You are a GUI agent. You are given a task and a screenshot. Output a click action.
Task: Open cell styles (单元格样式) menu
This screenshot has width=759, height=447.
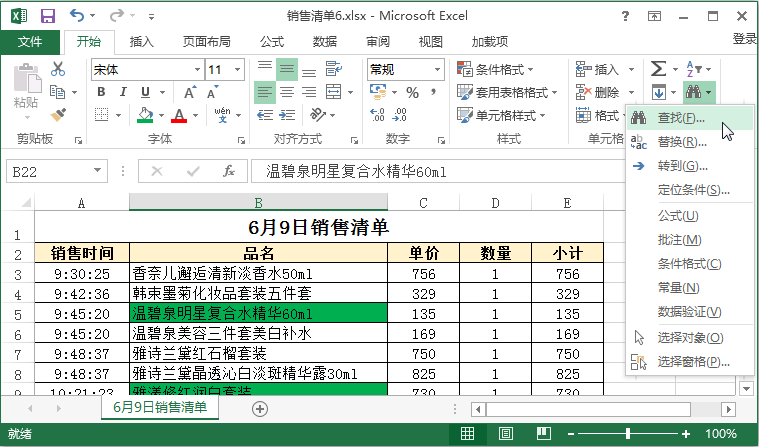coord(501,115)
